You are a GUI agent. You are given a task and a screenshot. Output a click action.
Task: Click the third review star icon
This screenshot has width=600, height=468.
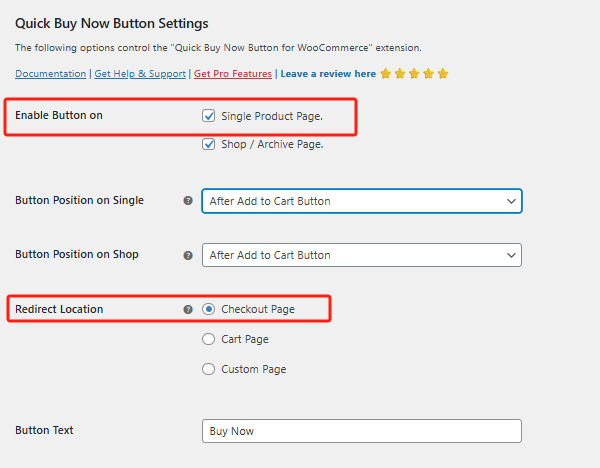pyautogui.click(x=414, y=74)
